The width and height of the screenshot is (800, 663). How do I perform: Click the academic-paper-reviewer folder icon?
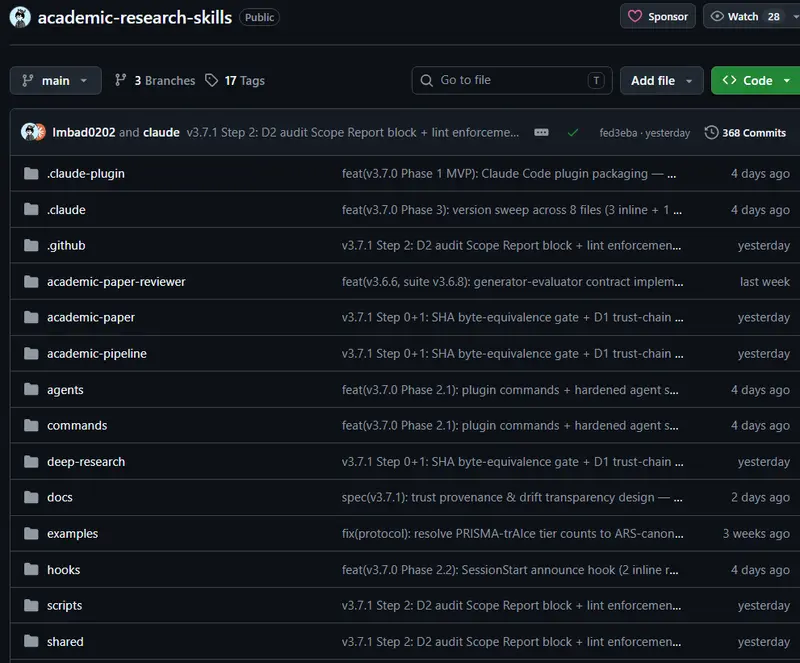click(31, 281)
